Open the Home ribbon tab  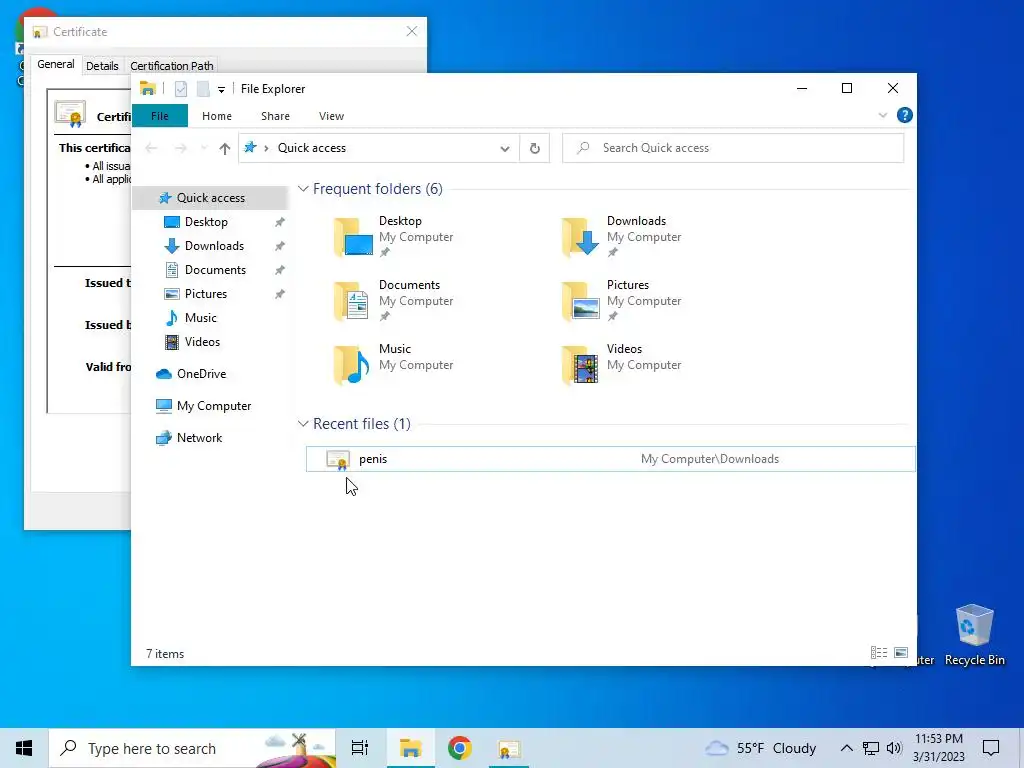217,116
